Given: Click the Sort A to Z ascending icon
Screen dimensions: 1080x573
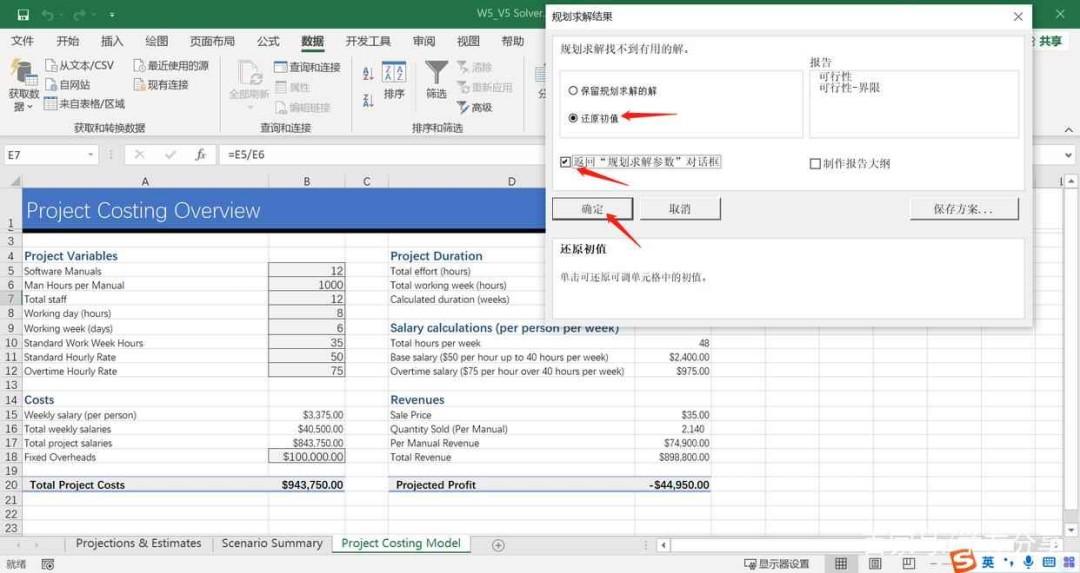Looking at the screenshot, I should click(368, 74).
